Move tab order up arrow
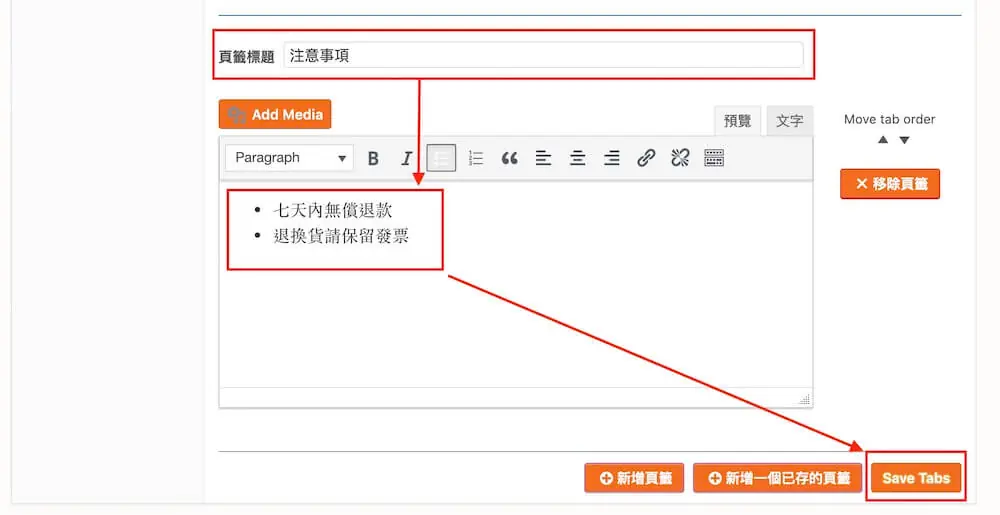The width and height of the screenshot is (1000, 515). tap(883, 140)
